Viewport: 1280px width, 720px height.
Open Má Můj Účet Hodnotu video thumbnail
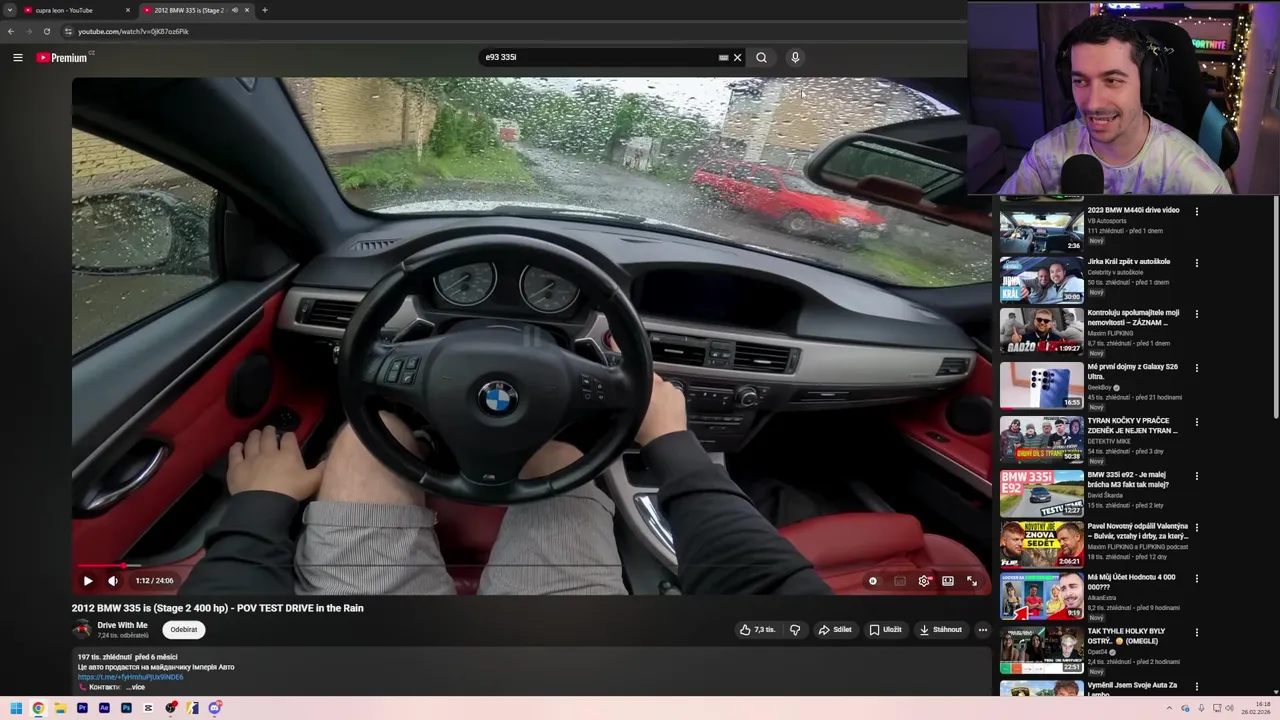[x=1042, y=596]
